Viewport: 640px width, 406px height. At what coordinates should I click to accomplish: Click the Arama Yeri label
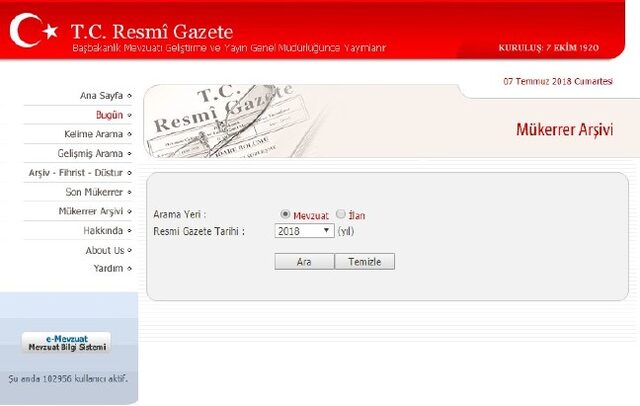click(x=180, y=214)
